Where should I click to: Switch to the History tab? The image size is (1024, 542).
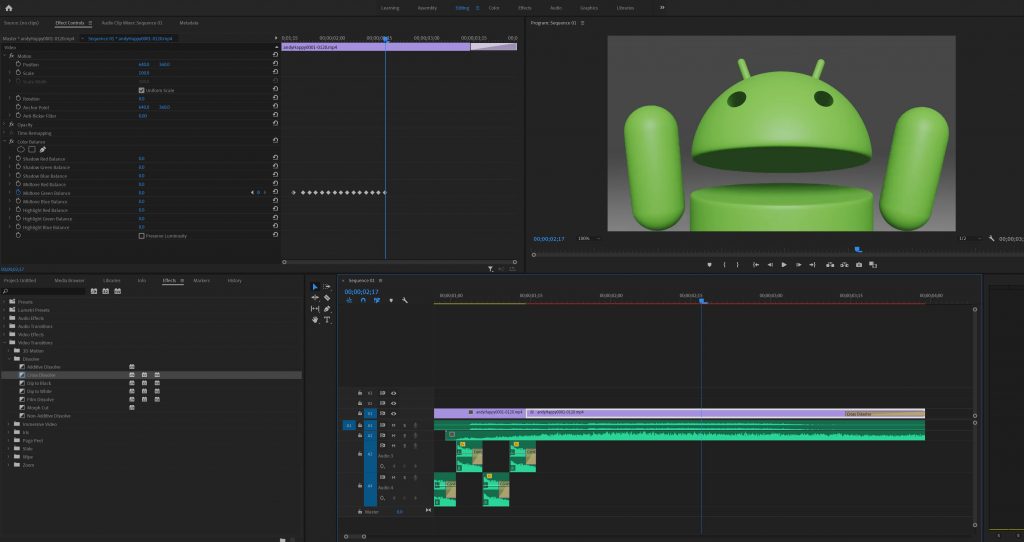(x=234, y=280)
